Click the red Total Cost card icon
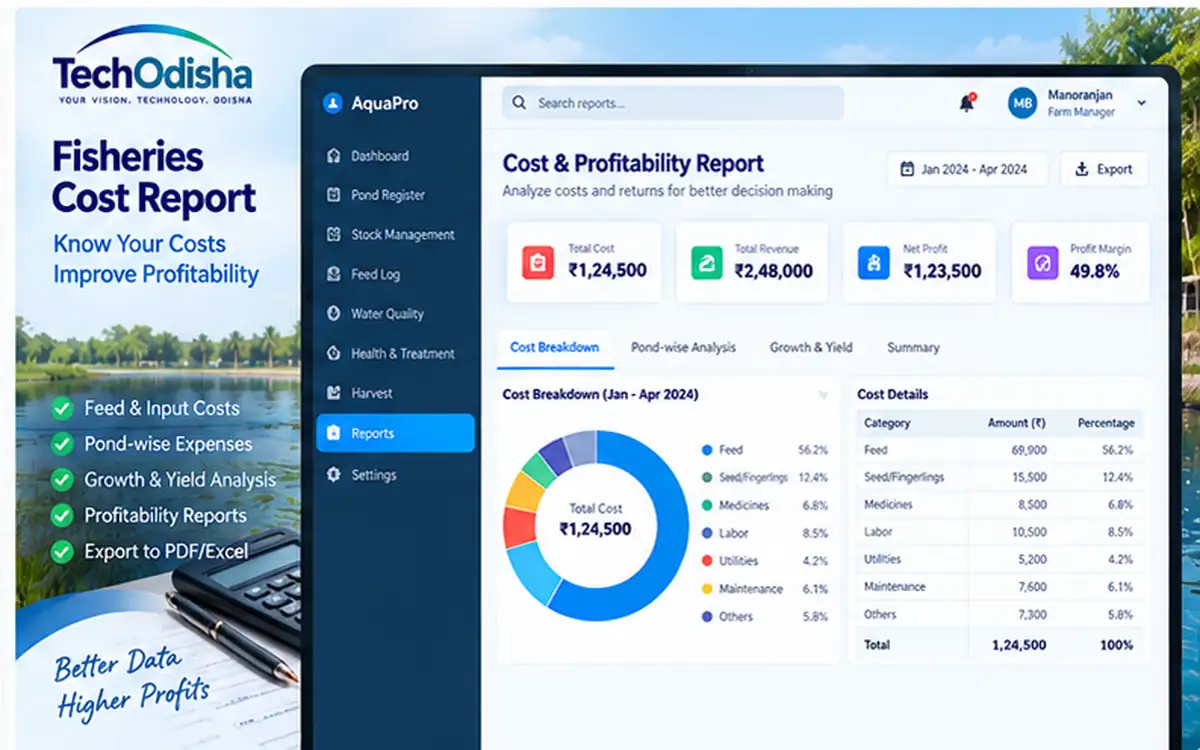This screenshot has width=1200, height=750. click(538, 262)
